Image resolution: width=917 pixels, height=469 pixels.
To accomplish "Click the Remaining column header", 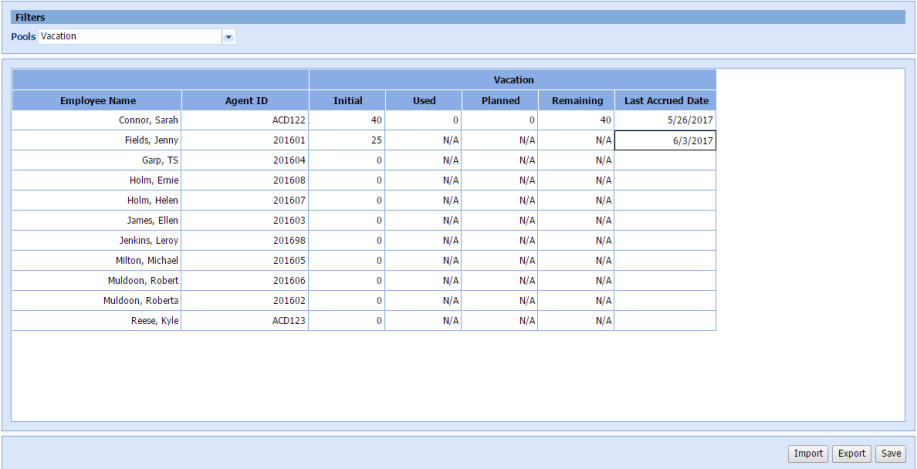I will tap(577, 100).
